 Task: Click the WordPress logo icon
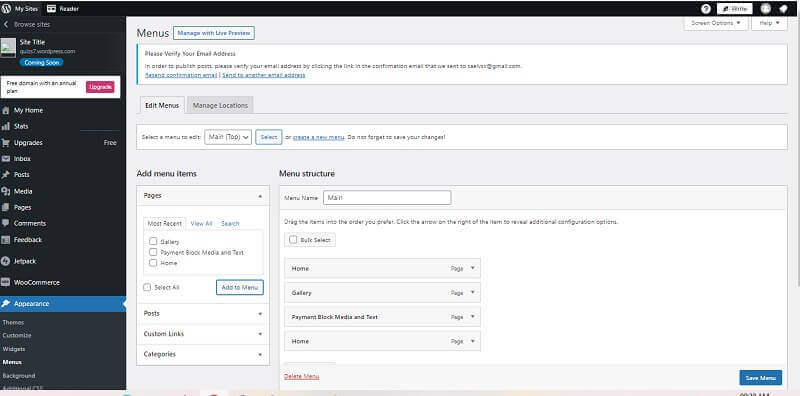[x=6, y=9]
